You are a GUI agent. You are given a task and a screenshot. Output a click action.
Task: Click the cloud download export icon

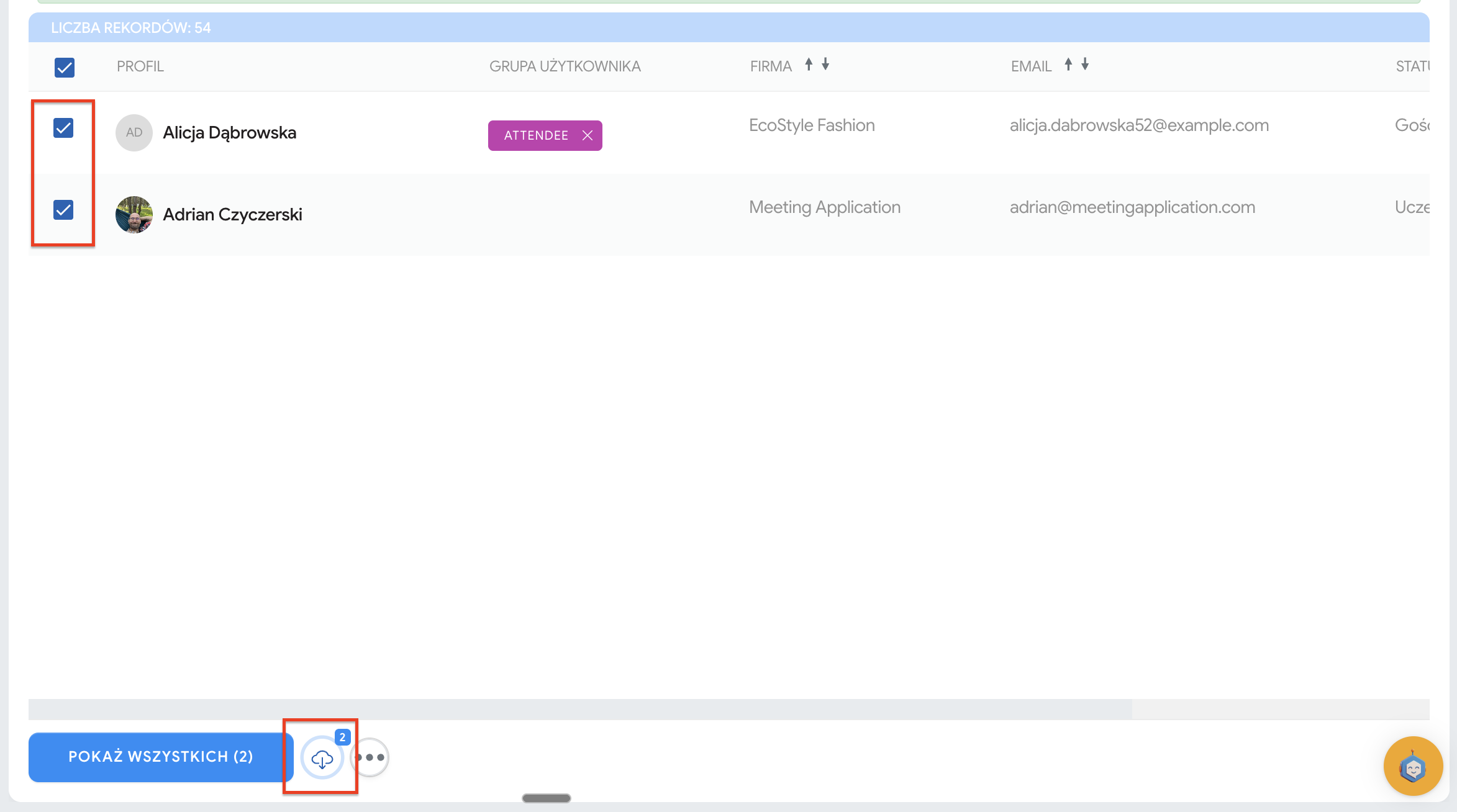(x=322, y=758)
